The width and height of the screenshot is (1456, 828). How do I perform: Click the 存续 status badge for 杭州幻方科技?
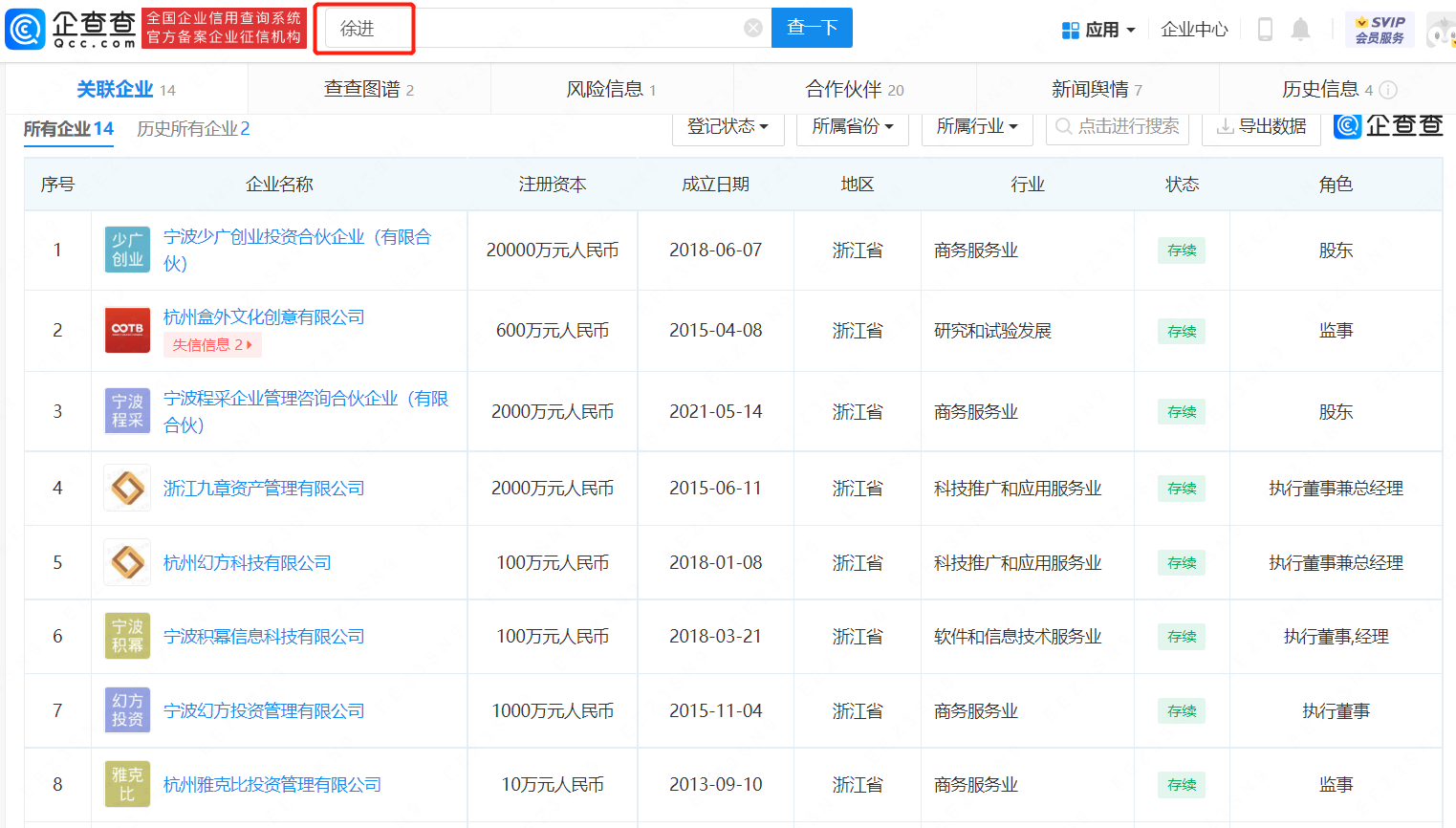tap(1182, 563)
